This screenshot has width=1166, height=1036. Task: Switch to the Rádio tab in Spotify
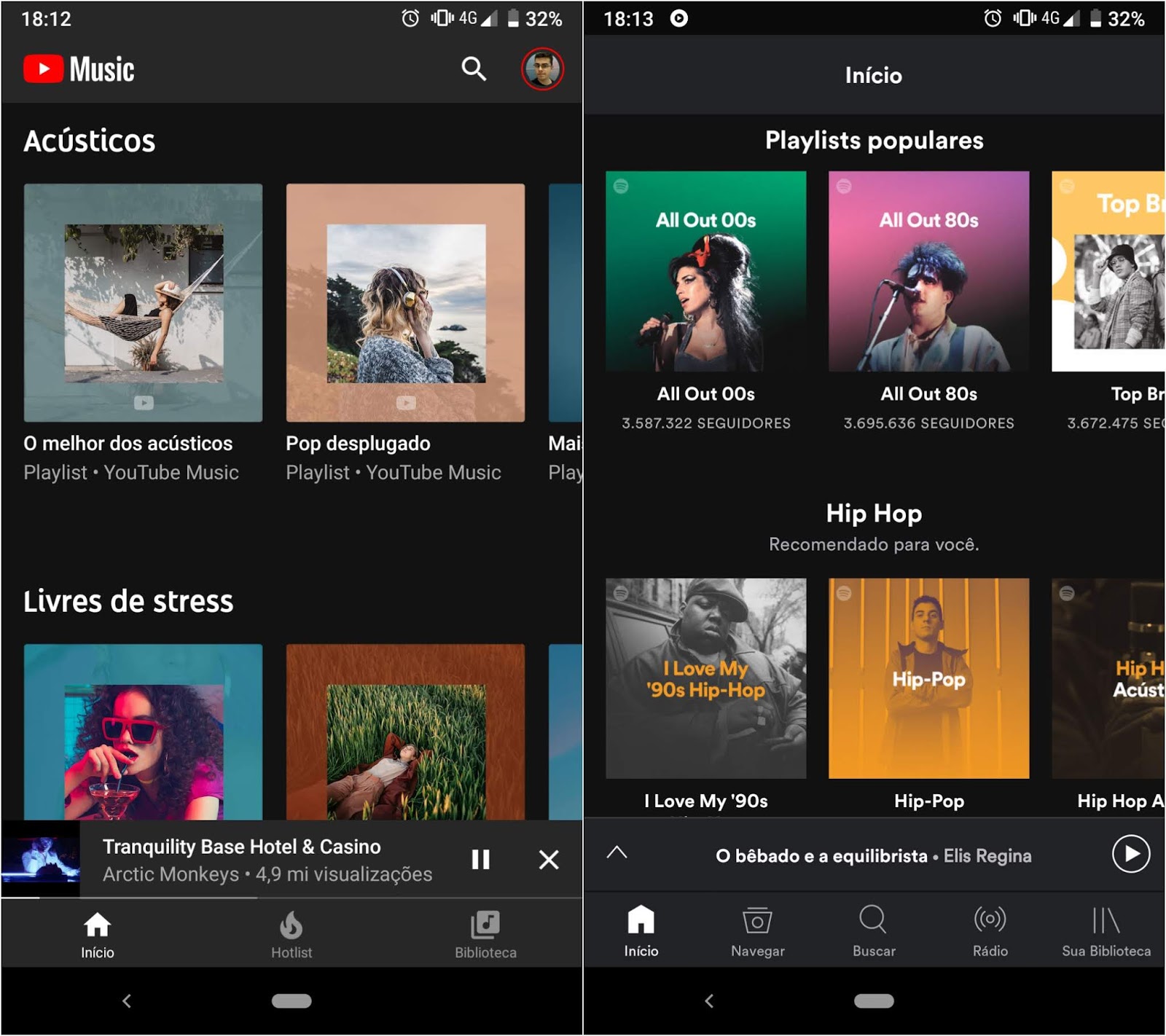tap(990, 931)
